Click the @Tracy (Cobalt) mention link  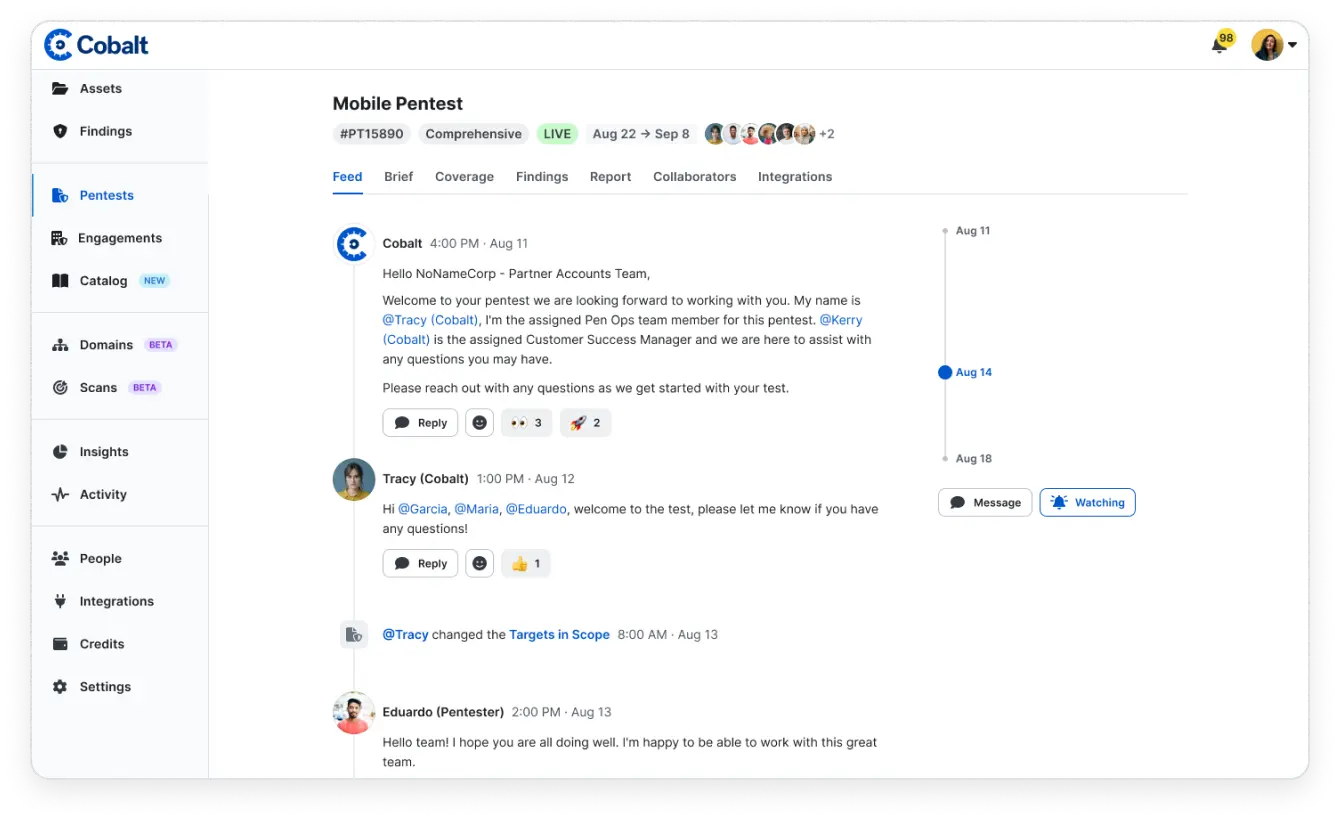coord(430,320)
